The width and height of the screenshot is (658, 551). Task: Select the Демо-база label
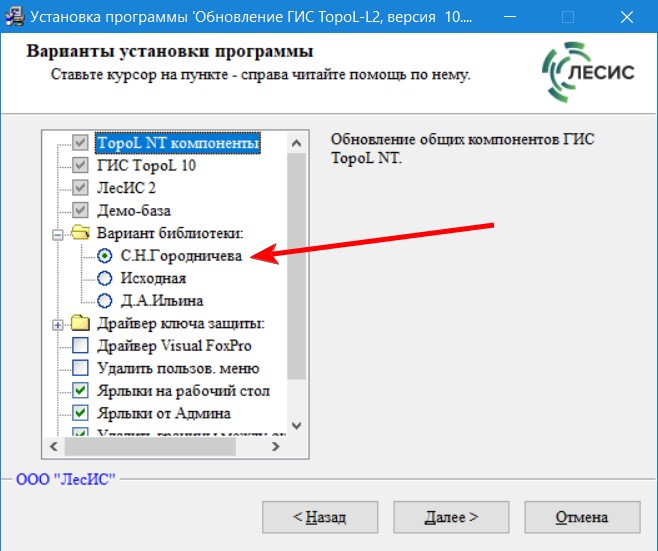point(134,210)
